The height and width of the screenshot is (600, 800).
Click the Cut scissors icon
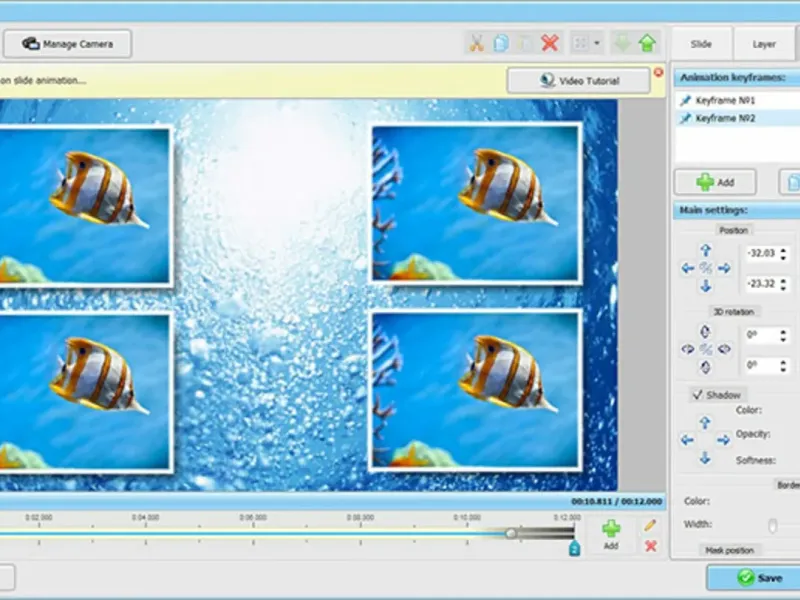click(x=477, y=43)
